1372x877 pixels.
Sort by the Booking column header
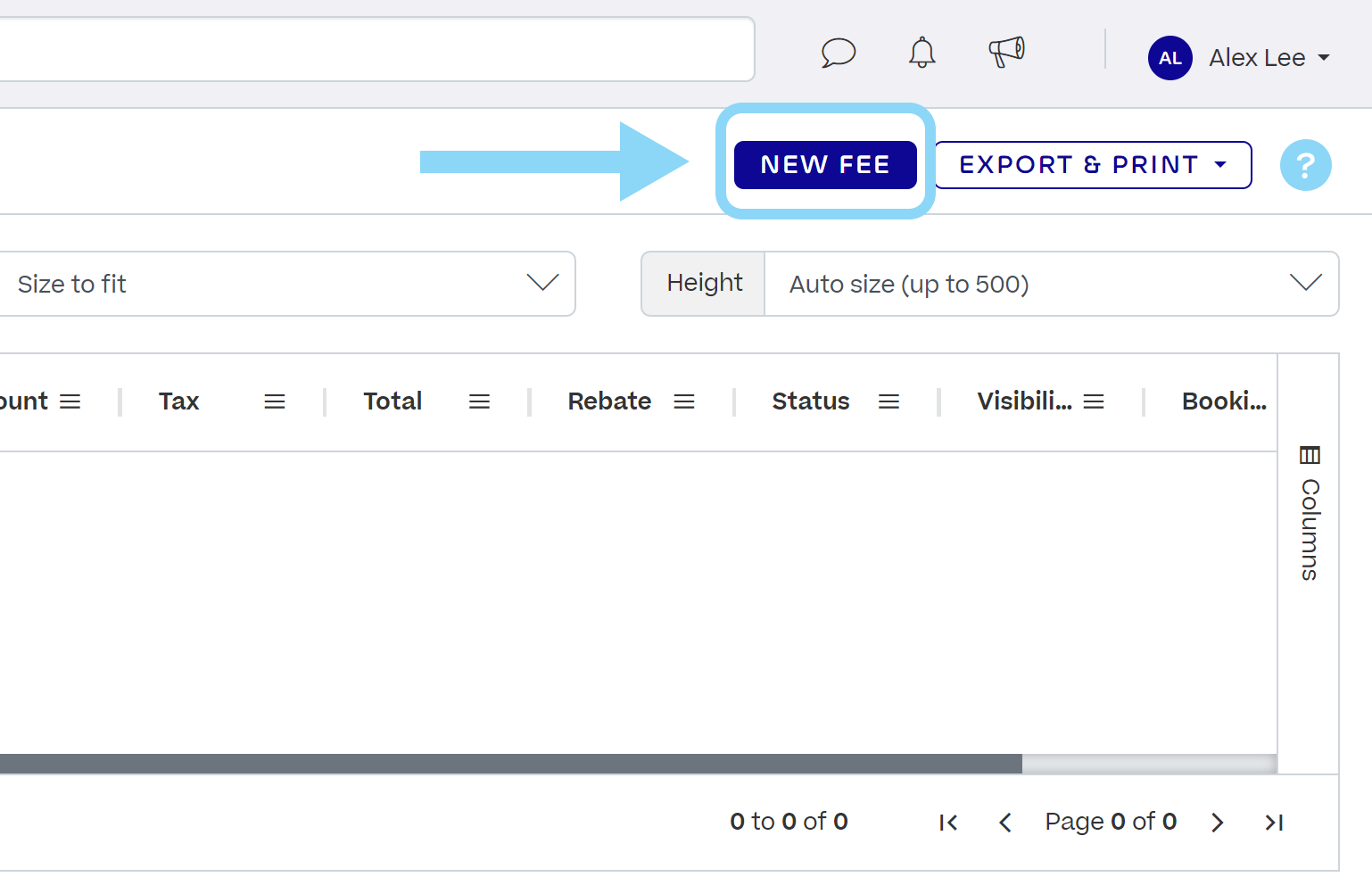[1224, 401]
